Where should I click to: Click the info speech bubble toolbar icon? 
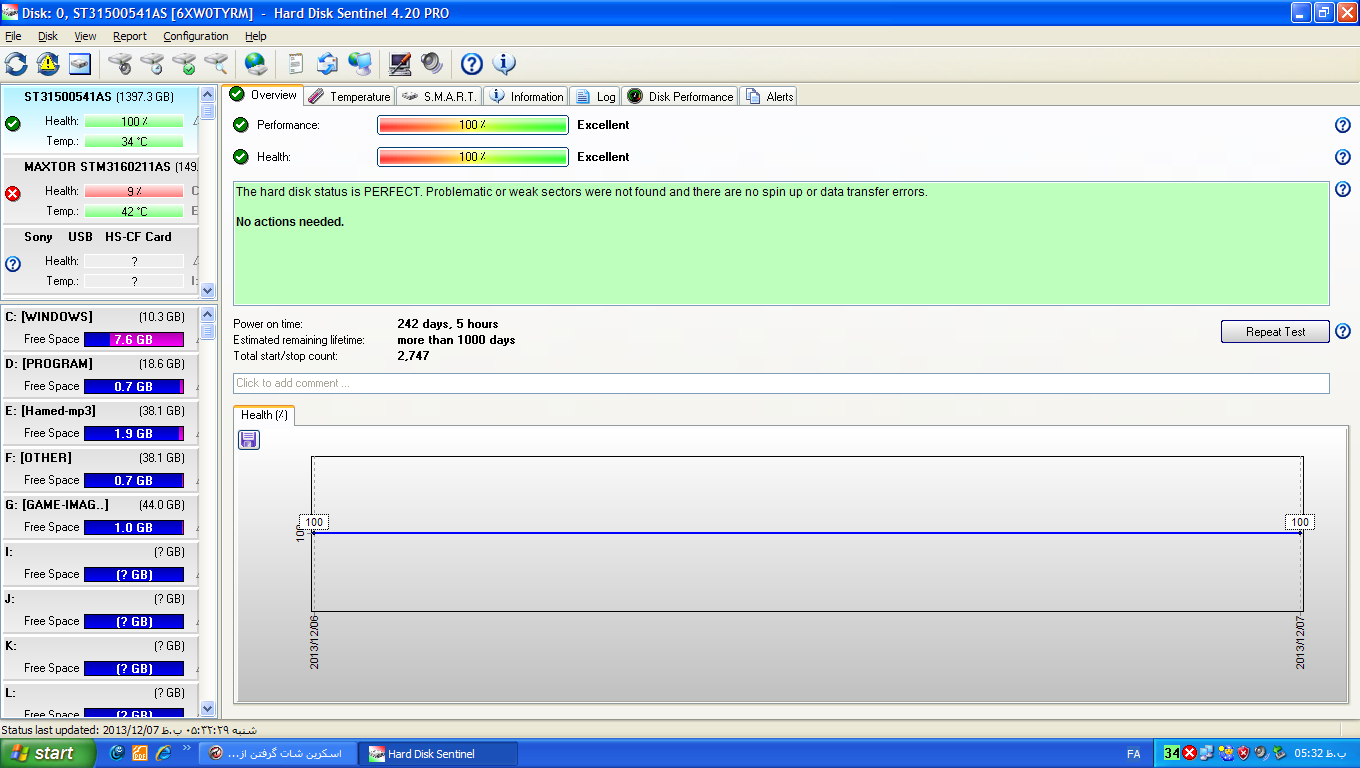pyautogui.click(x=504, y=64)
